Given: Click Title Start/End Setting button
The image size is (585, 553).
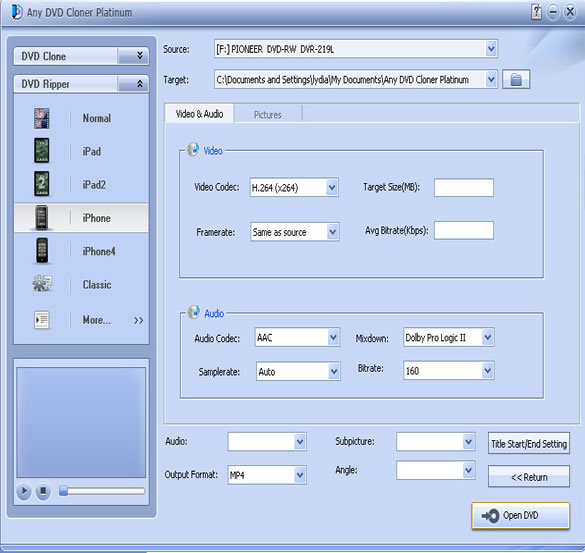Looking at the screenshot, I should [529, 443].
